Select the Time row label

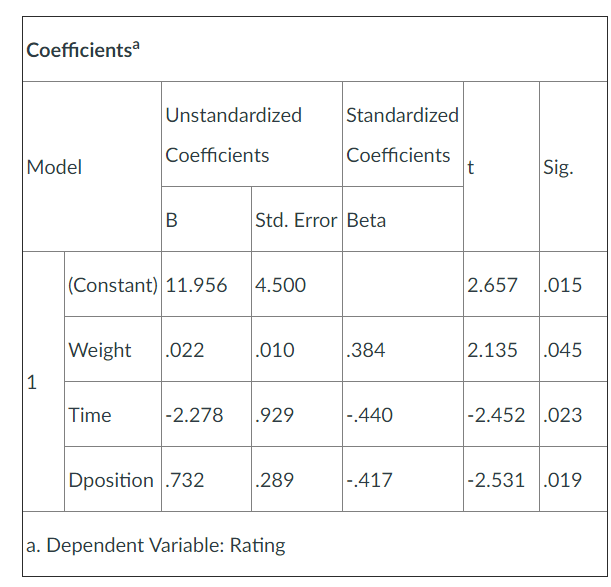(x=90, y=415)
